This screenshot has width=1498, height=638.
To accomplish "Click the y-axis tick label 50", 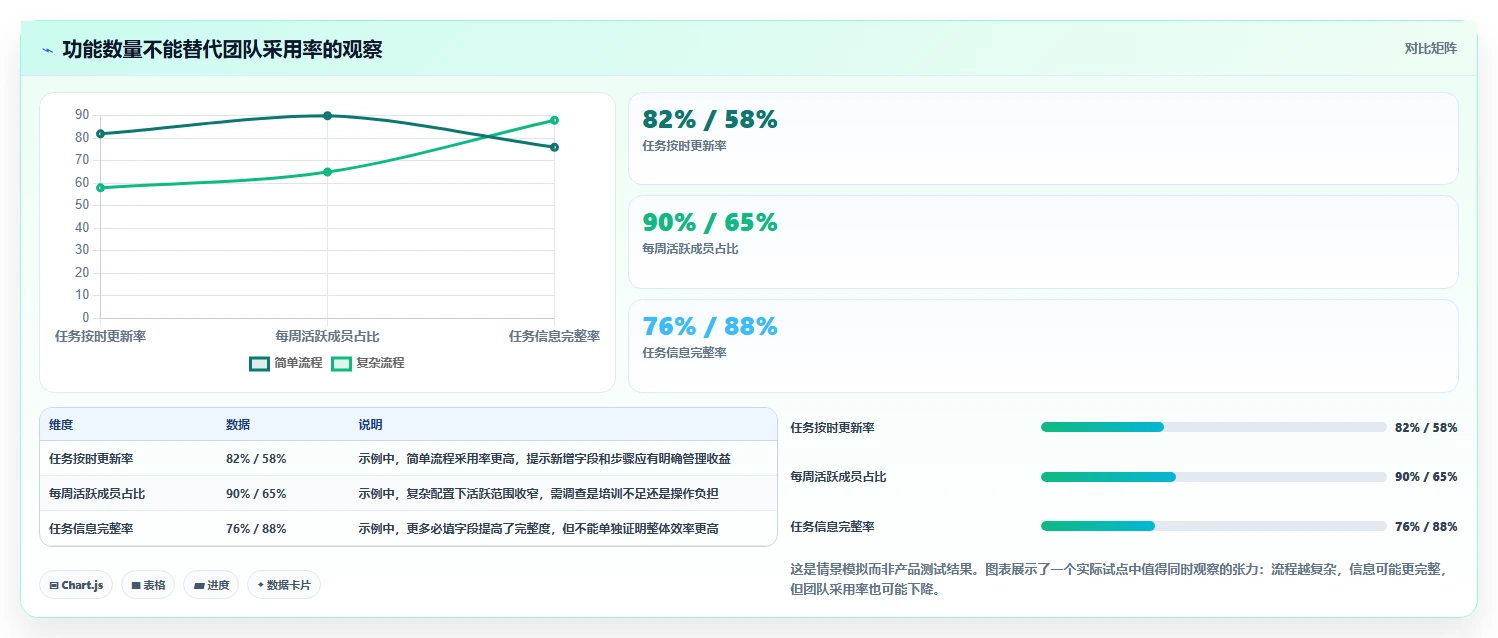I will click(81, 205).
